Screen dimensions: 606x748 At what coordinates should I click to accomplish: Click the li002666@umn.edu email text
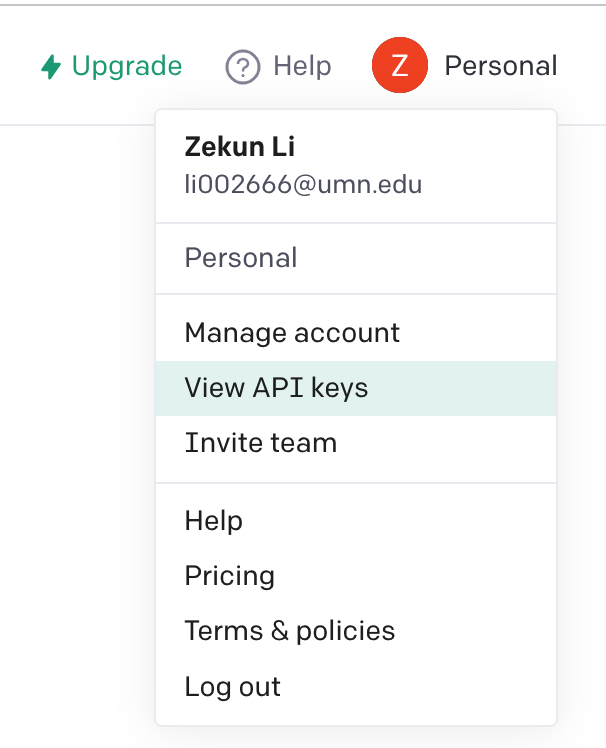(303, 184)
